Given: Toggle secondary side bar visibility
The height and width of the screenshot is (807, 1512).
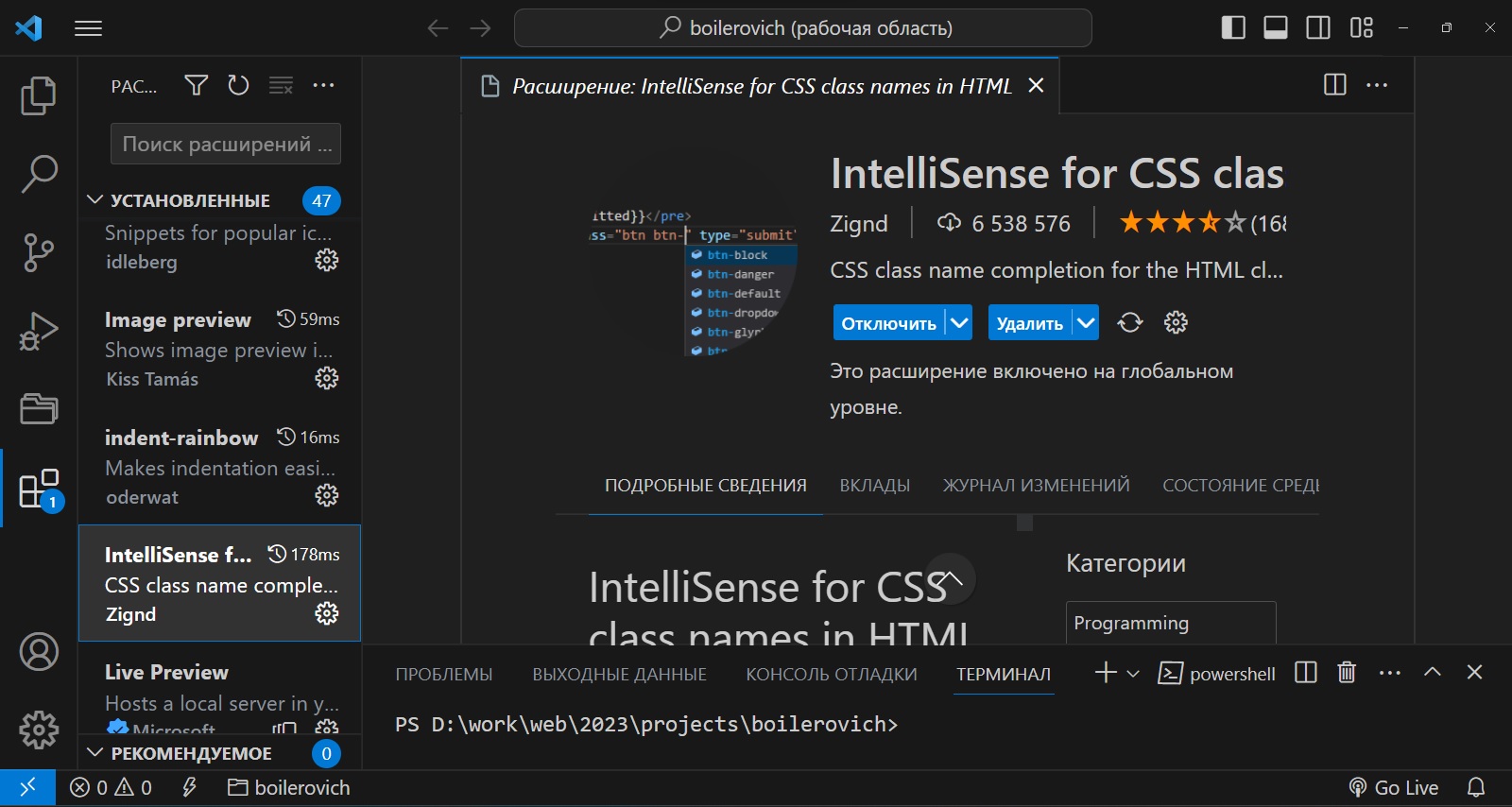Looking at the screenshot, I should 1318,28.
